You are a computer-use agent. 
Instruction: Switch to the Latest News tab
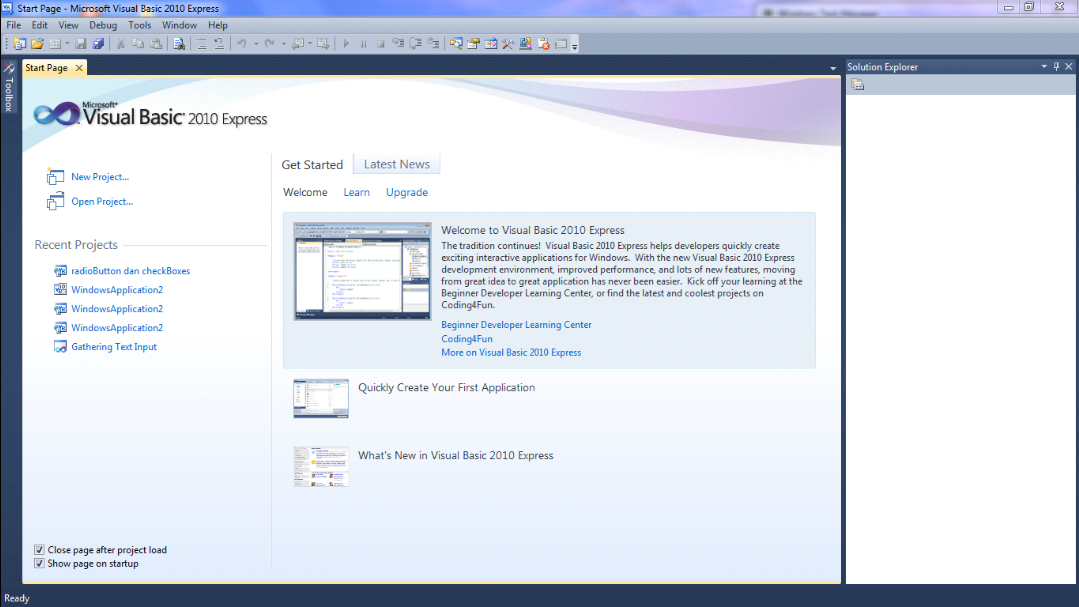point(396,164)
